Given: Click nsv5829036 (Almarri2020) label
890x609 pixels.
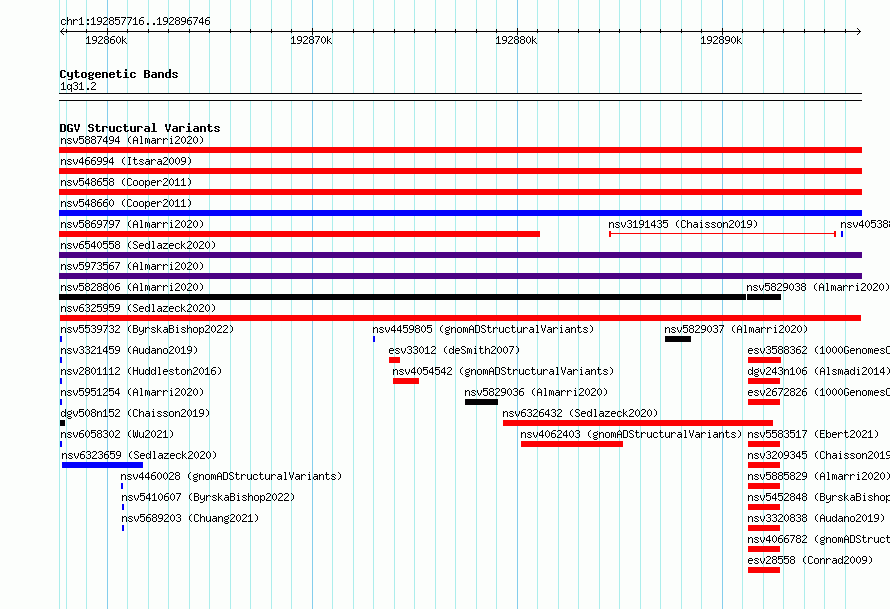Looking at the screenshot, I should point(536,392).
